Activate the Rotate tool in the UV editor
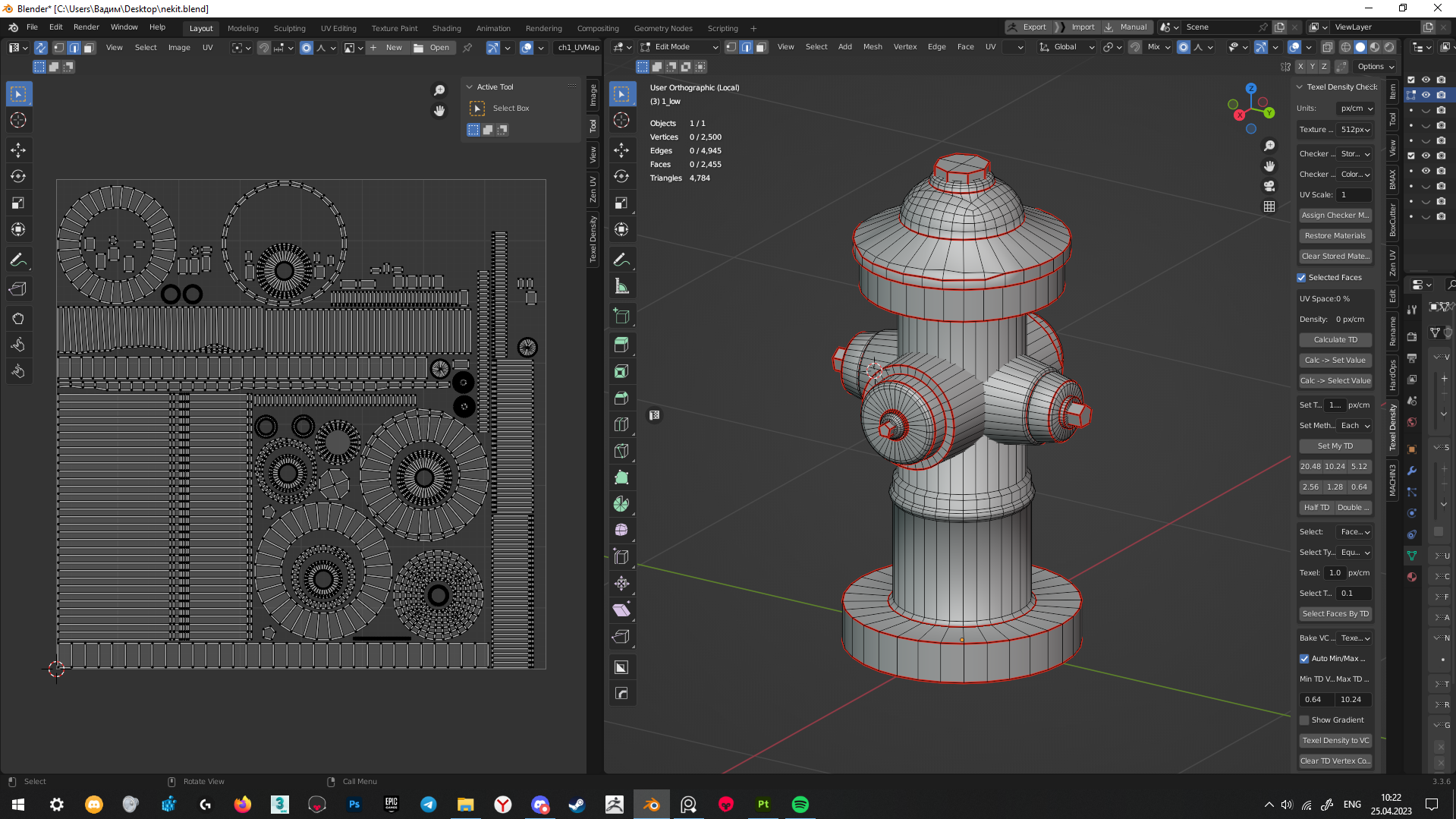Screen dimensions: 1456x819 pyautogui.click(x=19, y=176)
